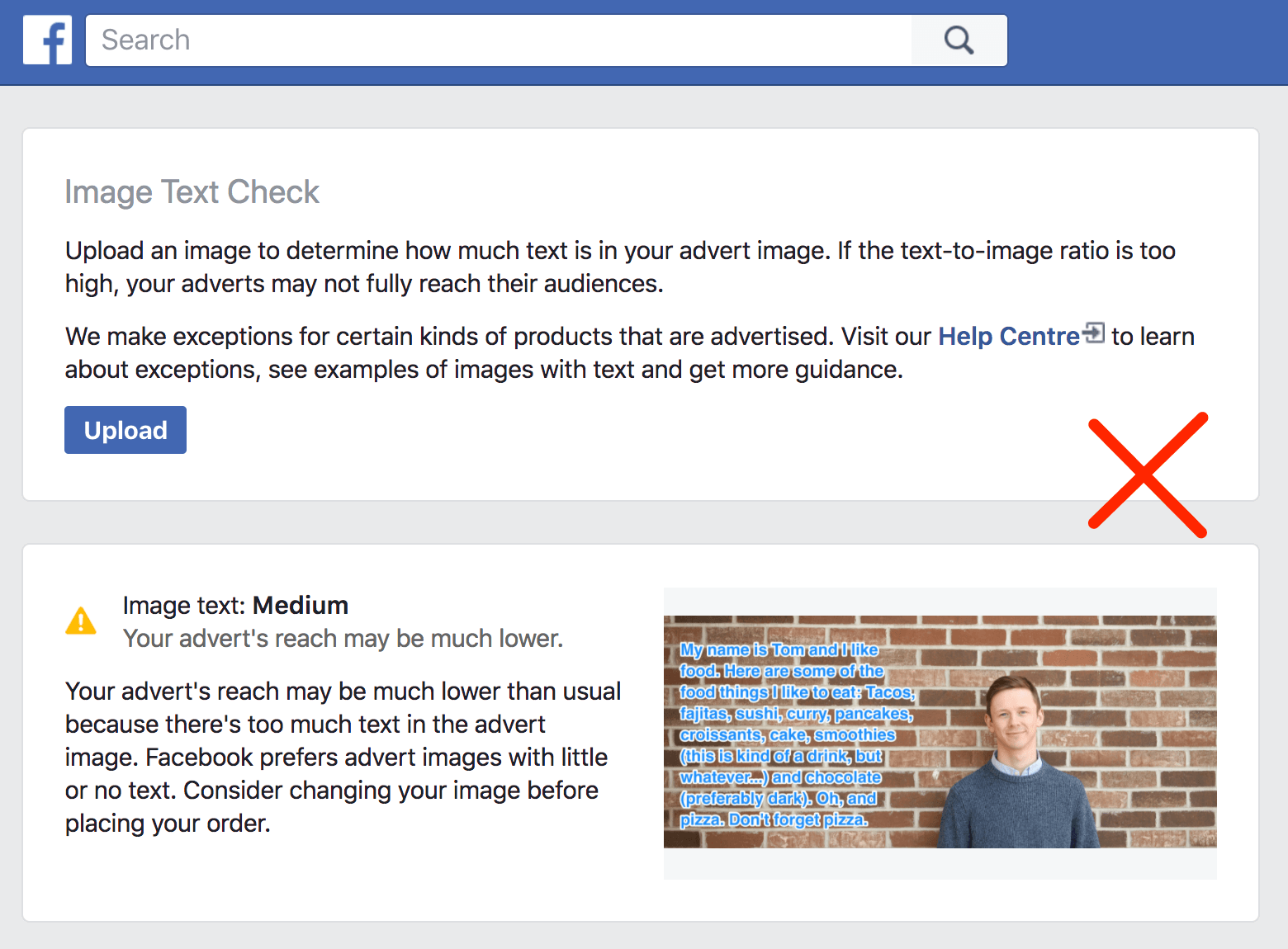Click the Upload button
This screenshot has width=1288, height=949.
125,430
